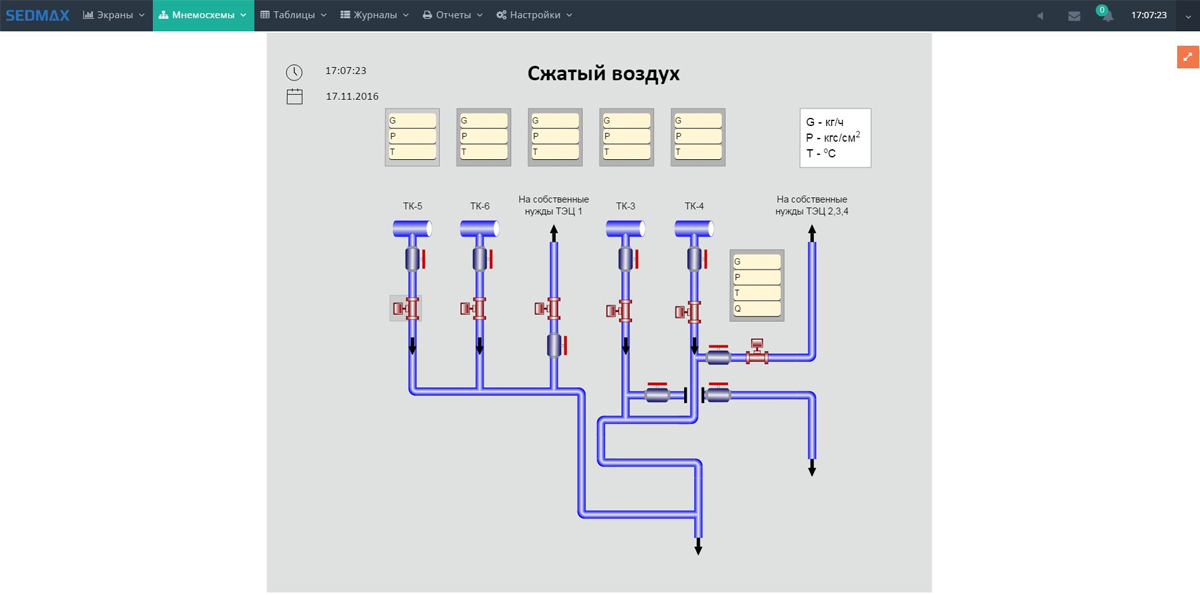Viewport: 1200px width, 595px height.
Task: Open the Экраны dropdown menu
Action: coord(113,15)
